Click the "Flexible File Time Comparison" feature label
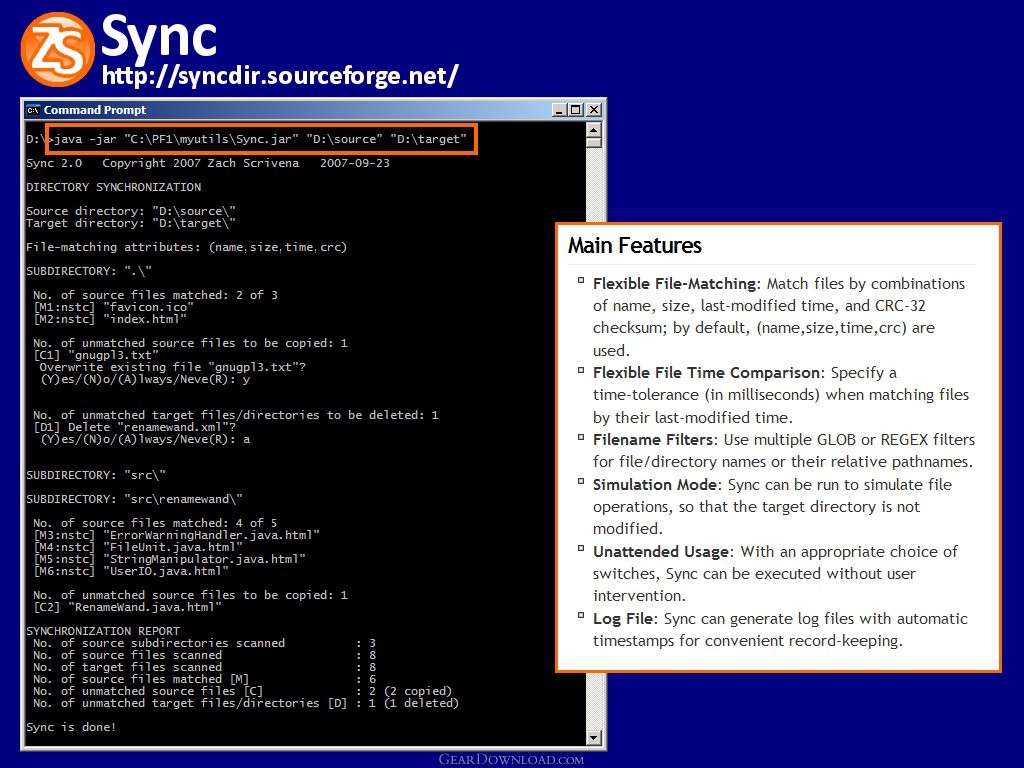The height and width of the screenshot is (768, 1024). 707,373
